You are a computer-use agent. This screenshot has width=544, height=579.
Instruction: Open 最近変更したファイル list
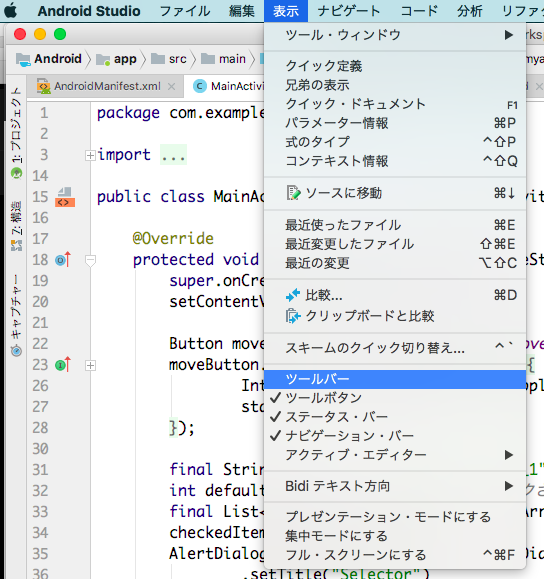click(x=395, y=244)
